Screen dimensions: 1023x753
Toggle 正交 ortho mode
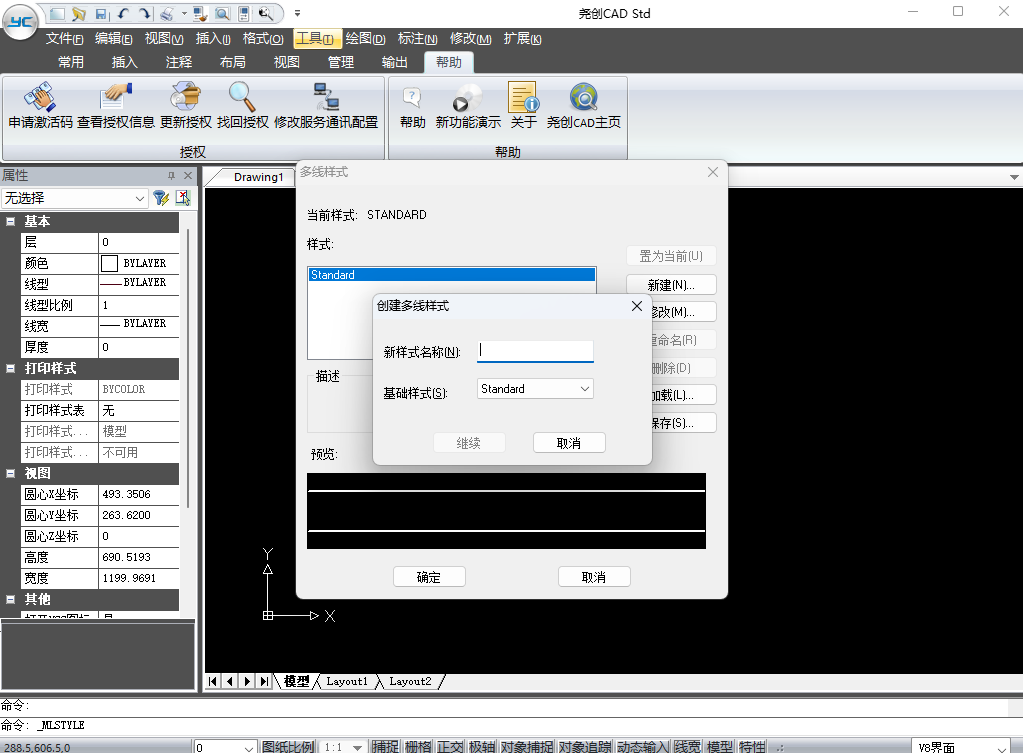pyautogui.click(x=450, y=746)
